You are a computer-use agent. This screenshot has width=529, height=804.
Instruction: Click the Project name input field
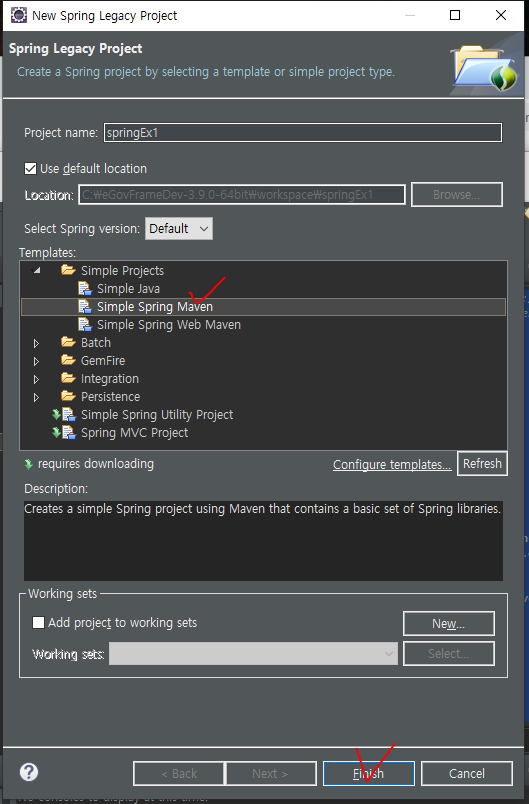click(x=303, y=132)
